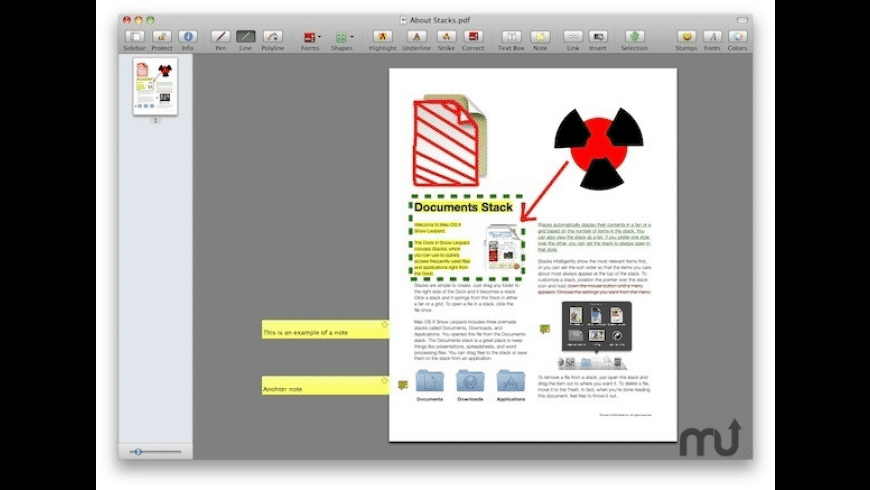Select the Correct tool
The width and height of the screenshot is (870, 490).
coord(473,37)
